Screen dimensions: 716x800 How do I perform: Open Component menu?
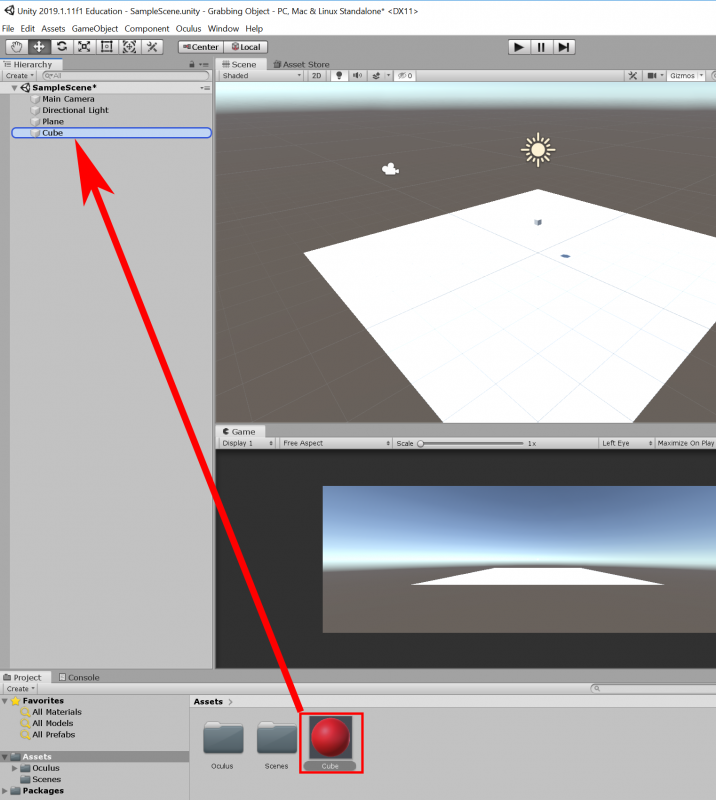(x=146, y=29)
